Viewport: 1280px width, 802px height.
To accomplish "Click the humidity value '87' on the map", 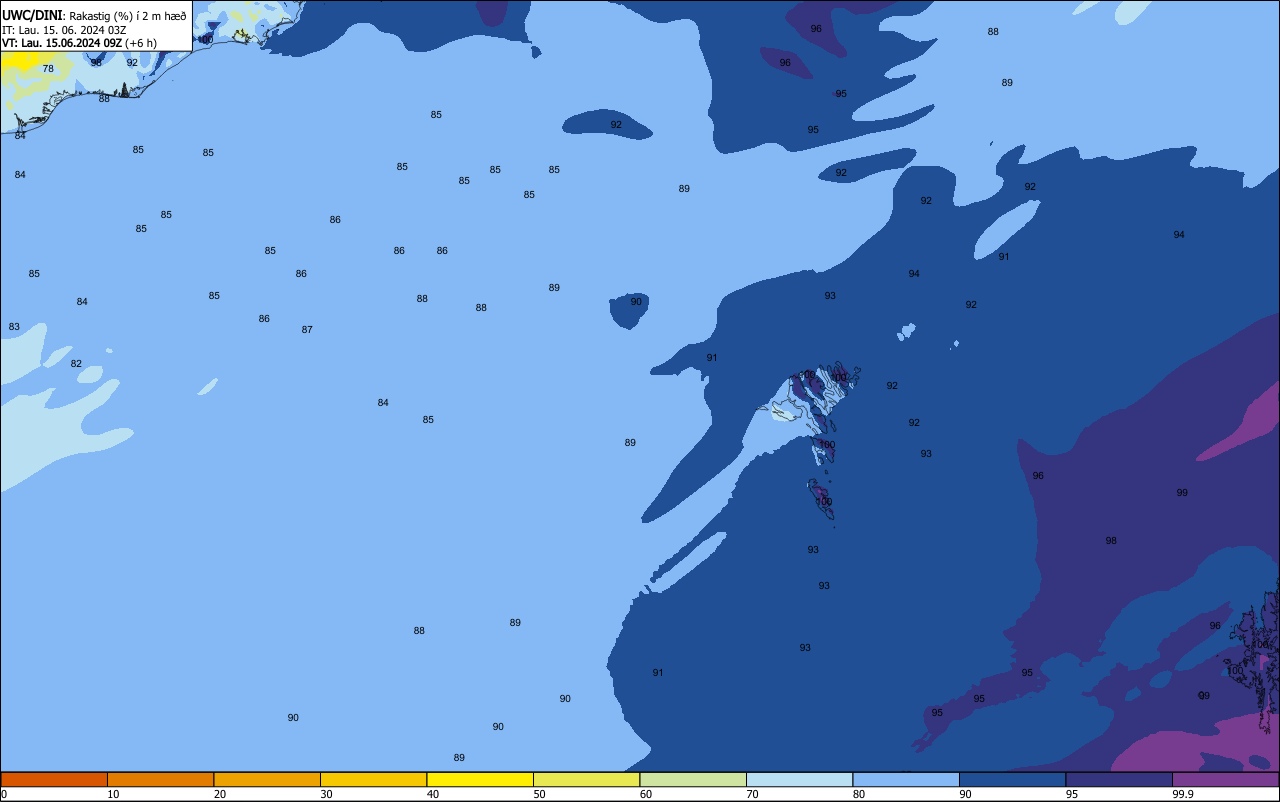I will [307, 330].
